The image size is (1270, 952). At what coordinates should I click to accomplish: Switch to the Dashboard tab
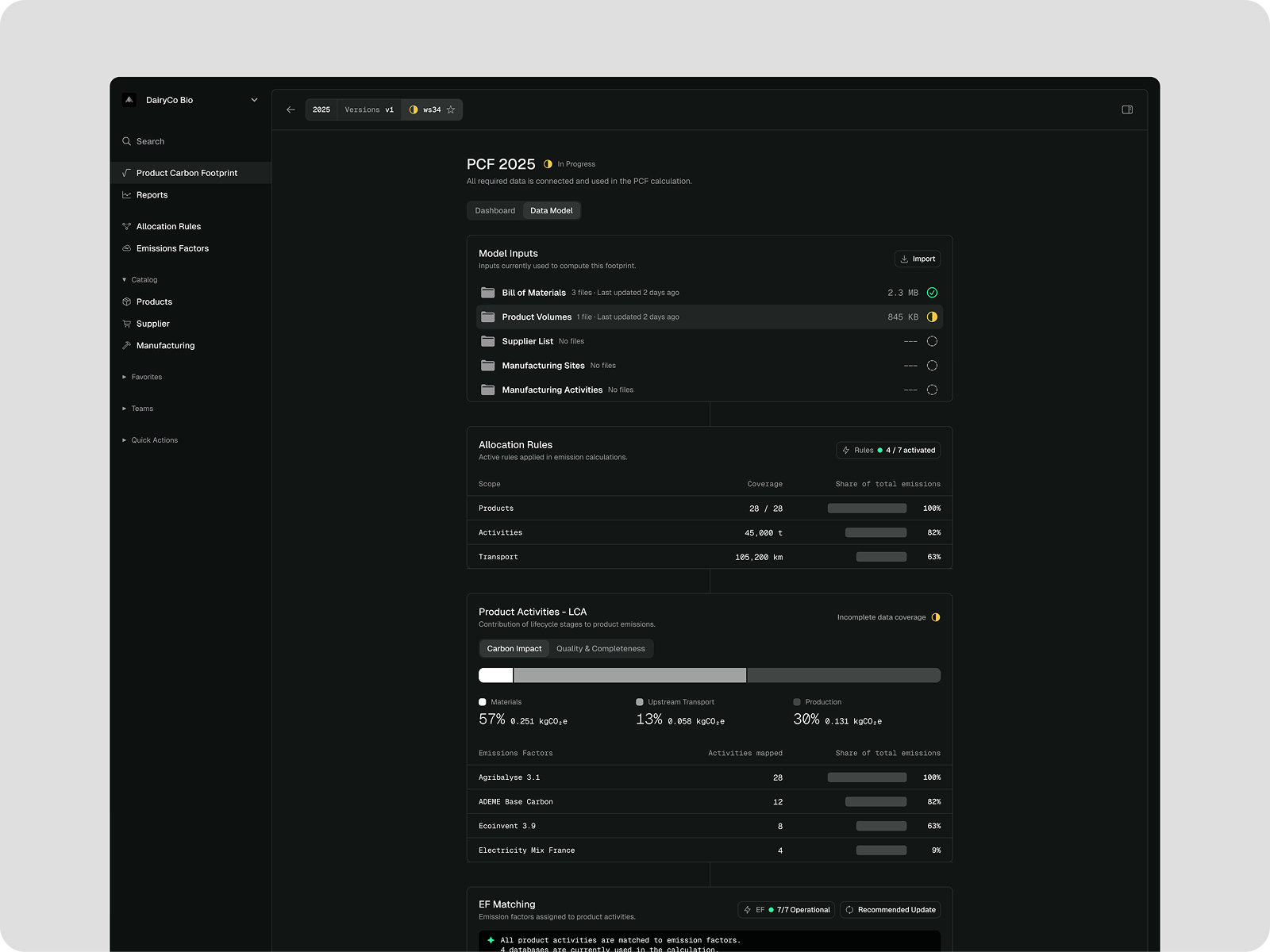[x=495, y=211]
